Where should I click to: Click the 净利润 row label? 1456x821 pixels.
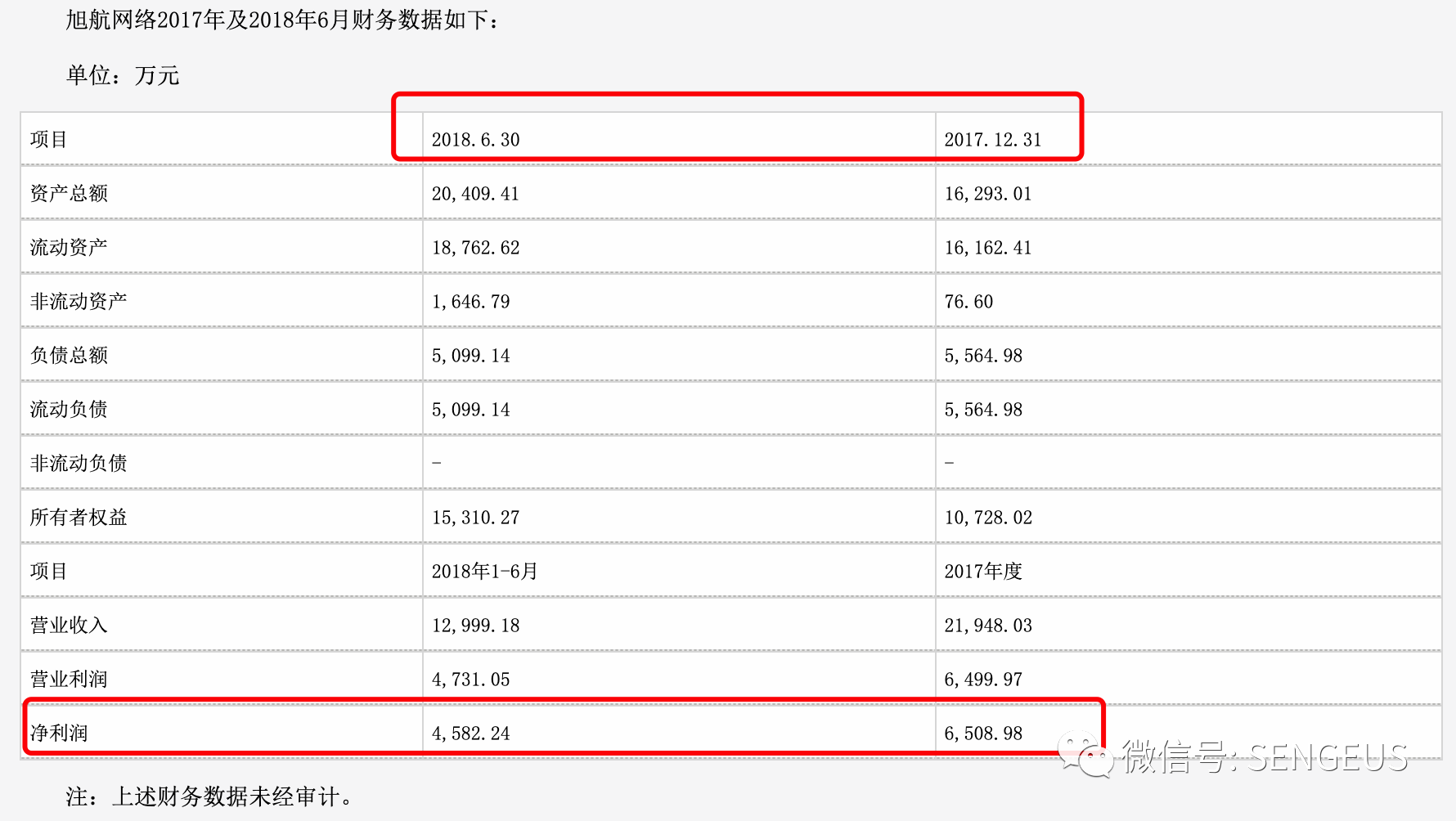point(59,734)
